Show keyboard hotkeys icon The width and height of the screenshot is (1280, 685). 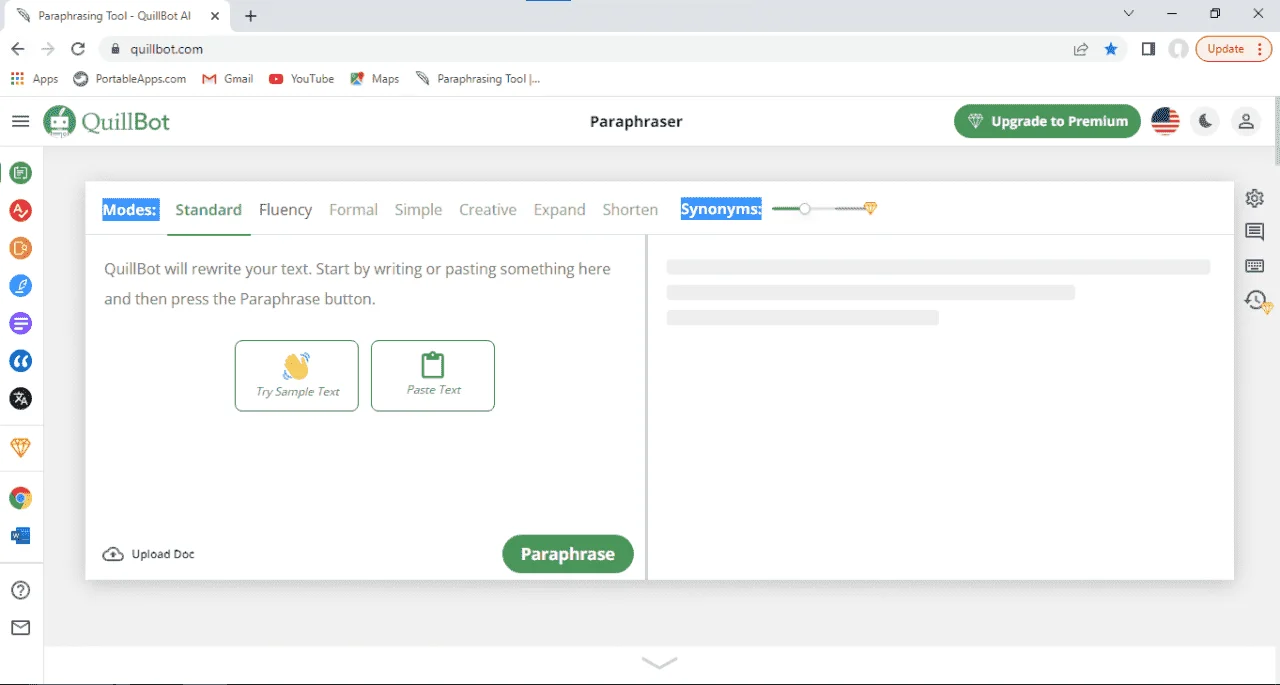pos(1254,266)
